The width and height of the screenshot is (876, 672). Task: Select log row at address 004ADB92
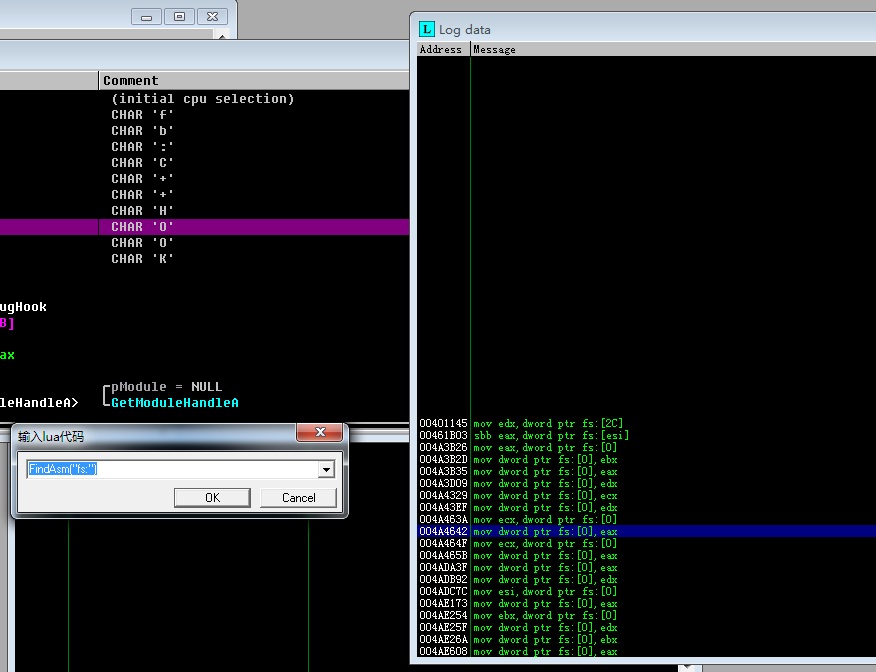(x=646, y=579)
